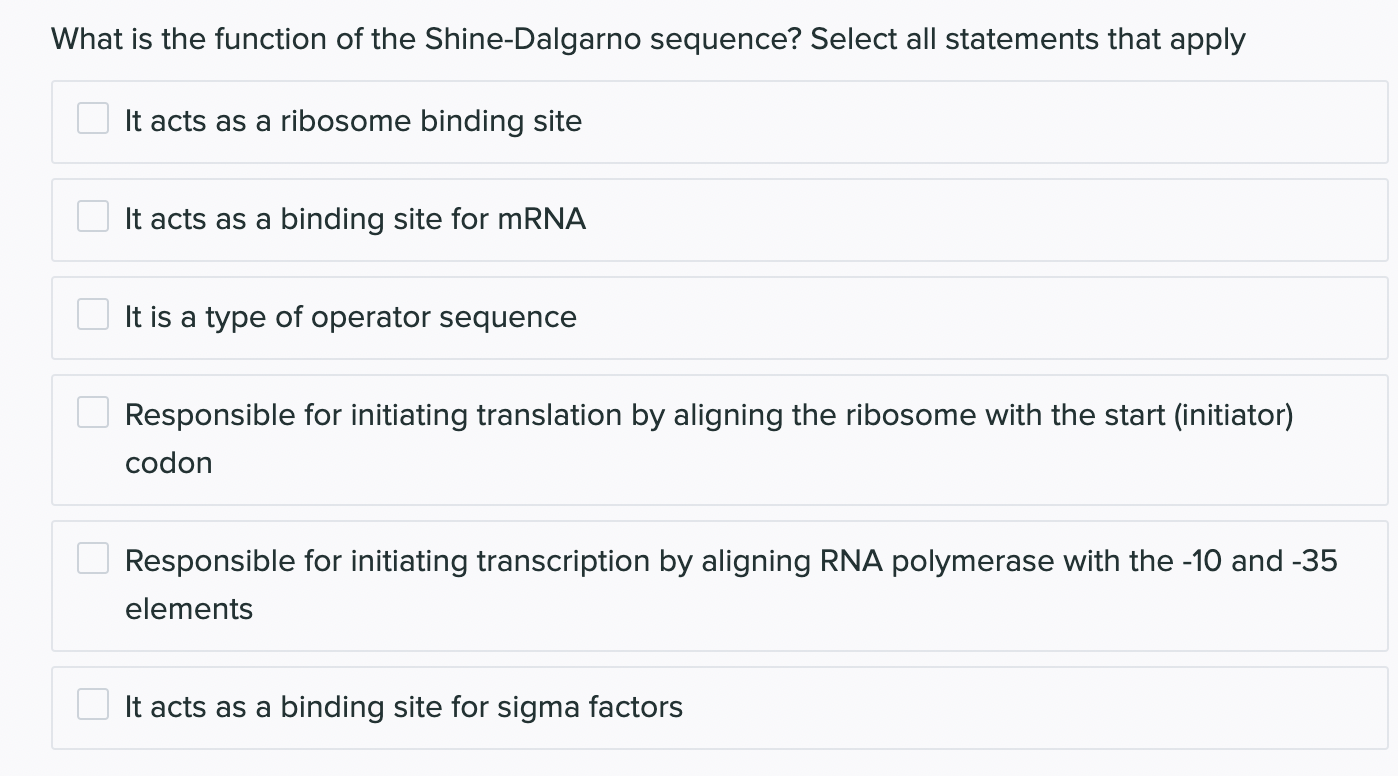
Task: Check the 'It is a type of operator sequence' checkbox
Action: (x=92, y=313)
